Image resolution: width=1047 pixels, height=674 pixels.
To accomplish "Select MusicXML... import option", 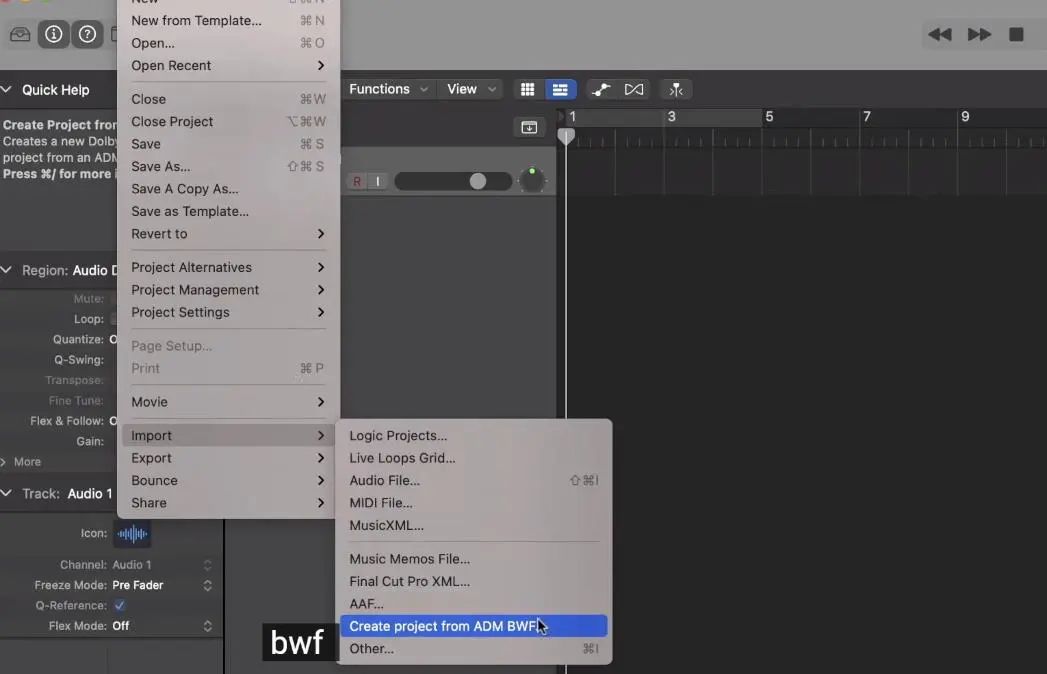I will click(473, 526).
